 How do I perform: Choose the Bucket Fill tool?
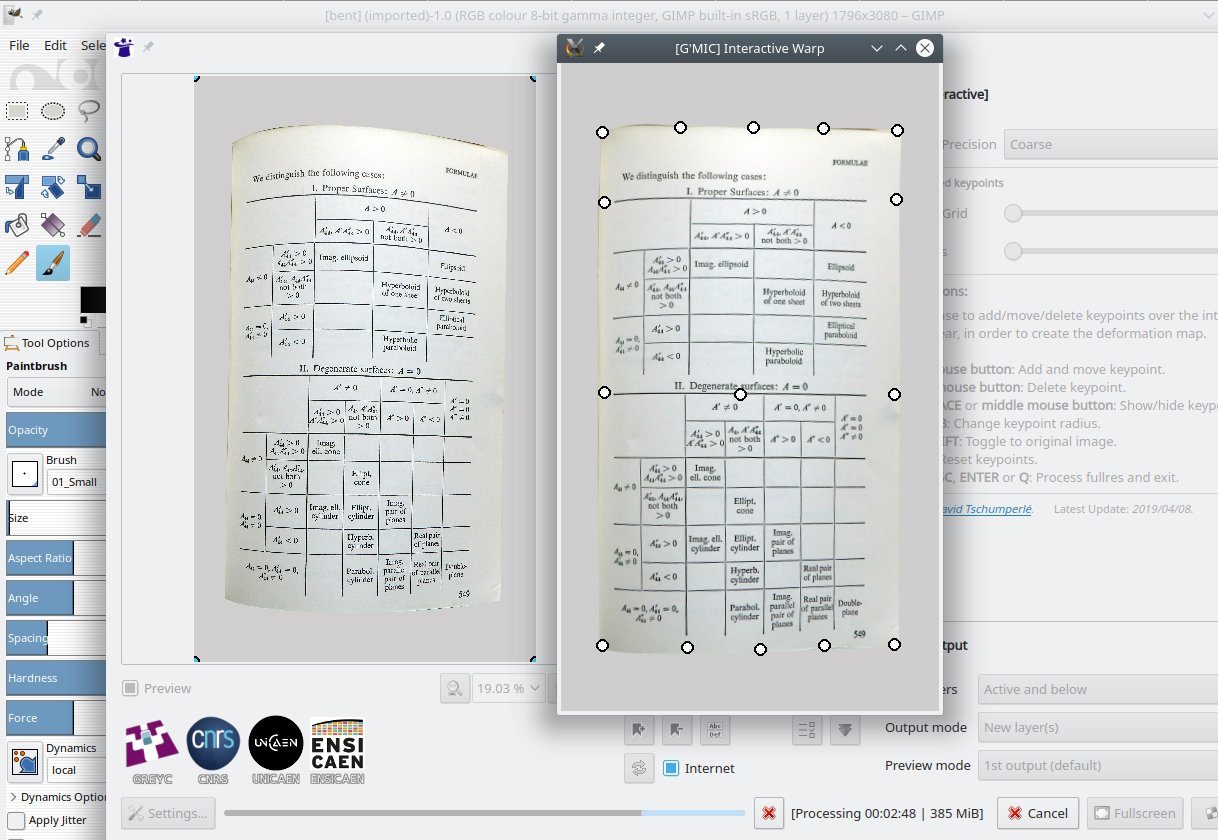17,225
